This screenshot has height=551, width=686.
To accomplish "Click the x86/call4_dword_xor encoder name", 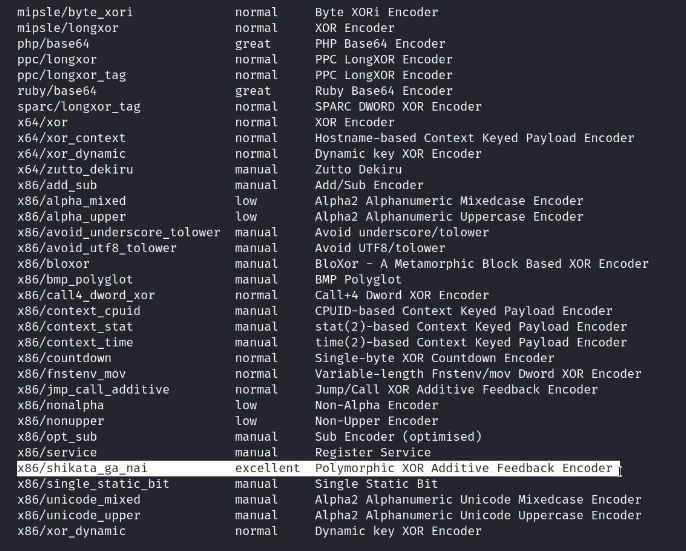I will click(x=86, y=295).
